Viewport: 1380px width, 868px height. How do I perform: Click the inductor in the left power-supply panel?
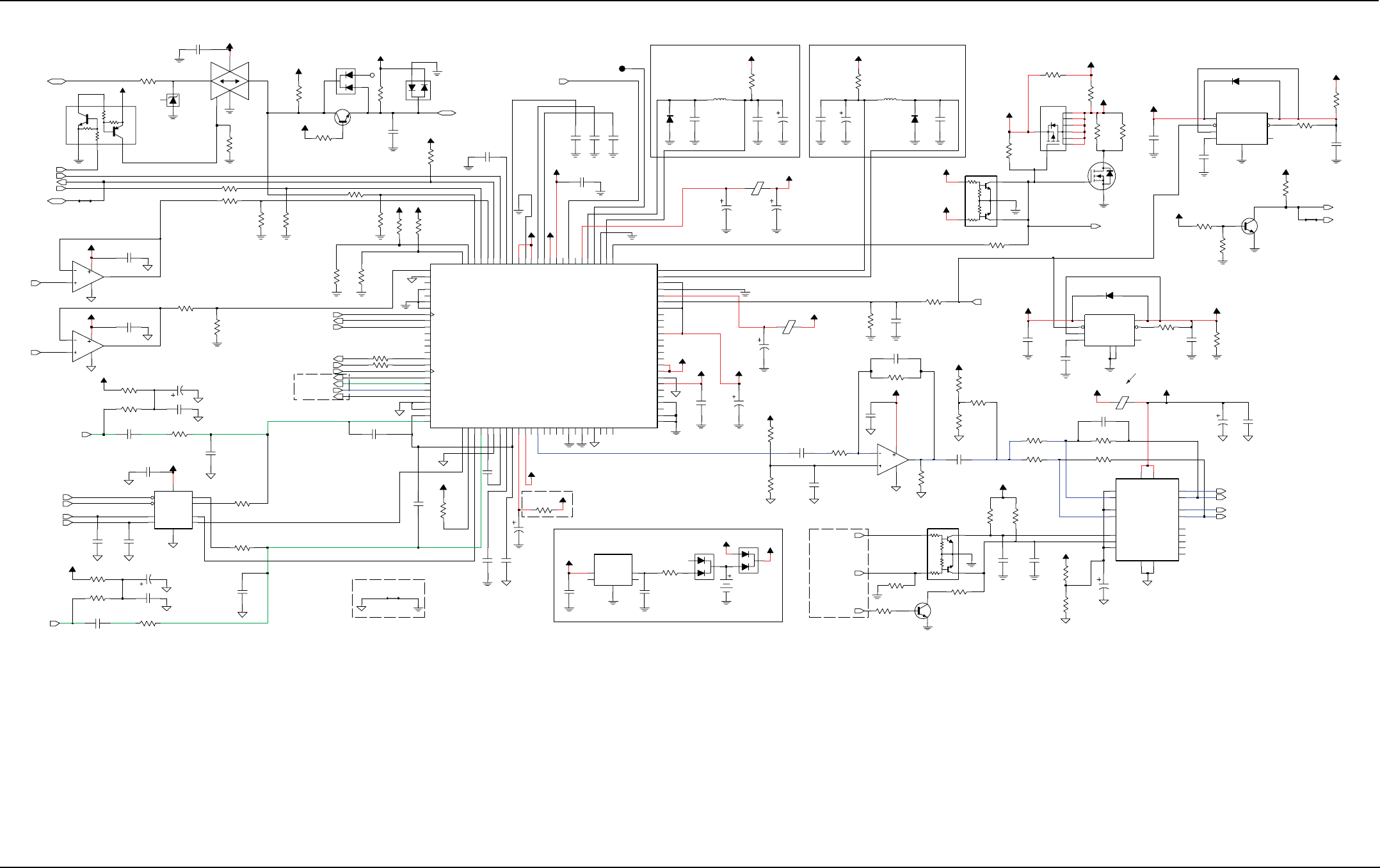pos(720,99)
